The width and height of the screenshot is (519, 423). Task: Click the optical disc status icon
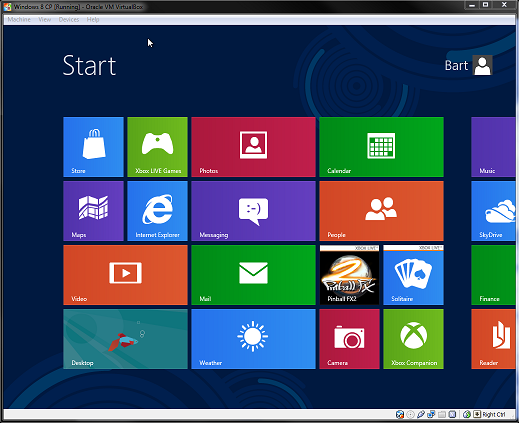[410, 414]
